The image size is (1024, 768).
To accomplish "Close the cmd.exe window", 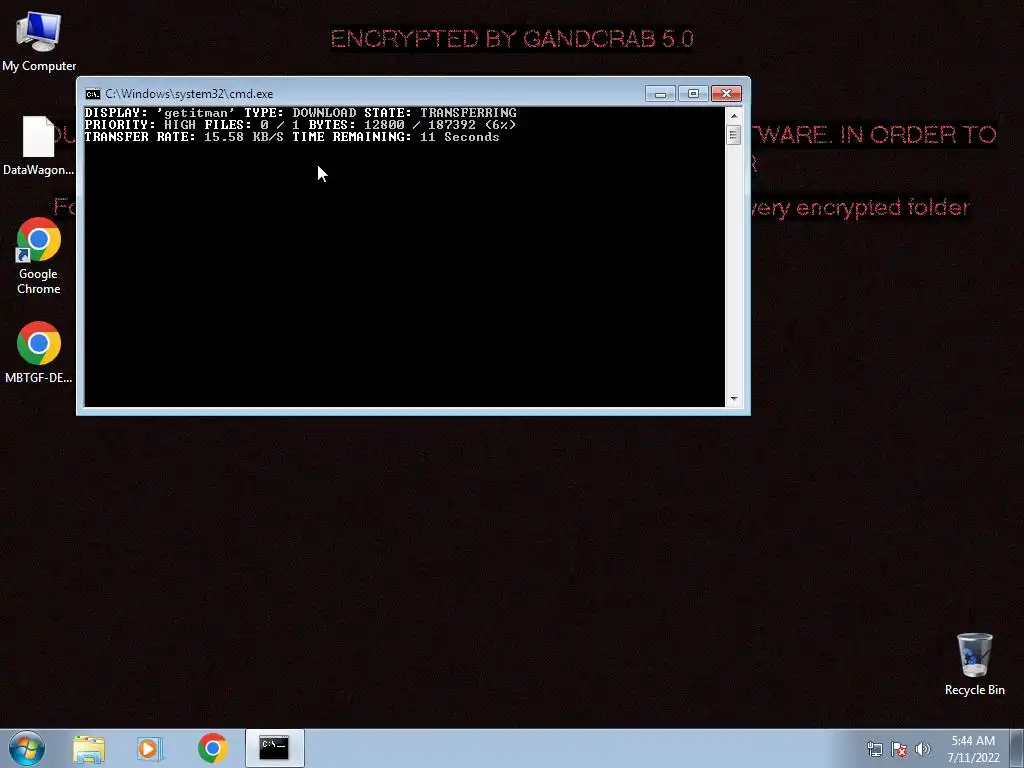I will [x=726, y=94].
